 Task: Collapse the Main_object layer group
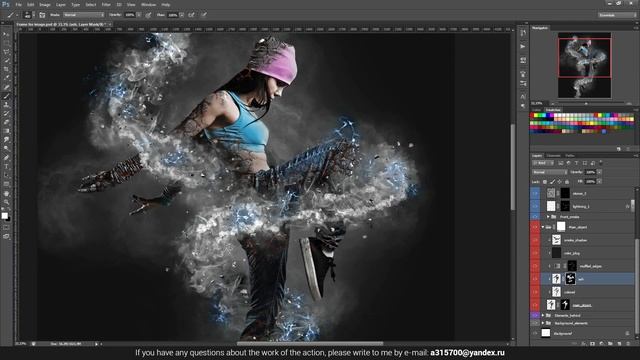click(x=543, y=227)
